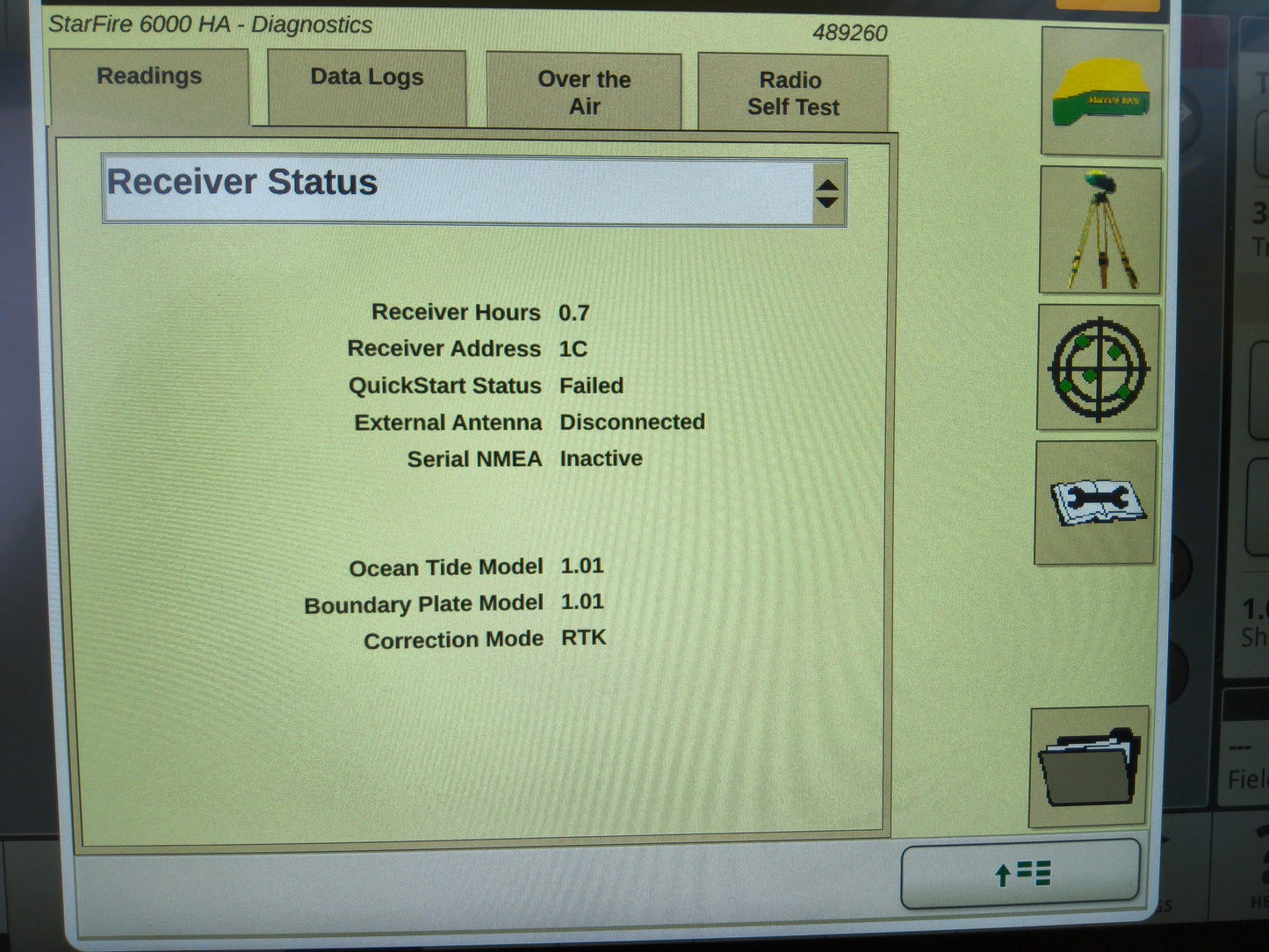Open the RTK tripod base station icon
Screen dimensions: 1269x952
pos(1100,230)
